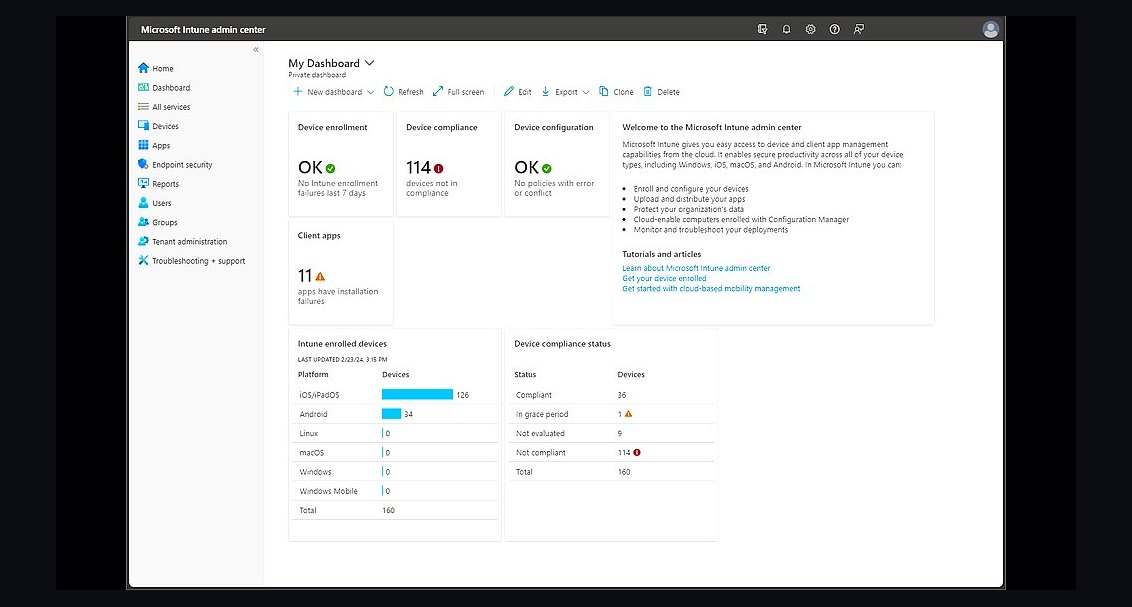Open Get started with cloud-based mobility management
This screenshot has height=607, width=1132.
[x=711, y=288]
